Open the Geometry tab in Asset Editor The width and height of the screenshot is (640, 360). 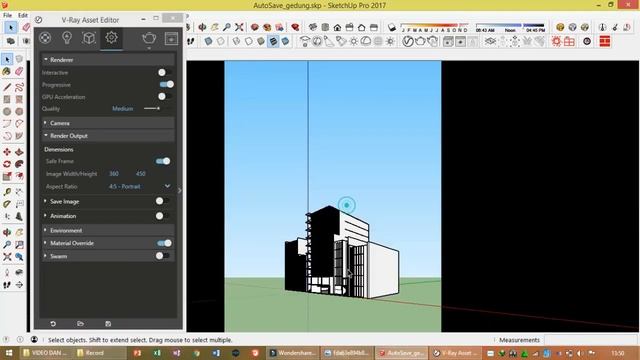[x=89, y=38]
